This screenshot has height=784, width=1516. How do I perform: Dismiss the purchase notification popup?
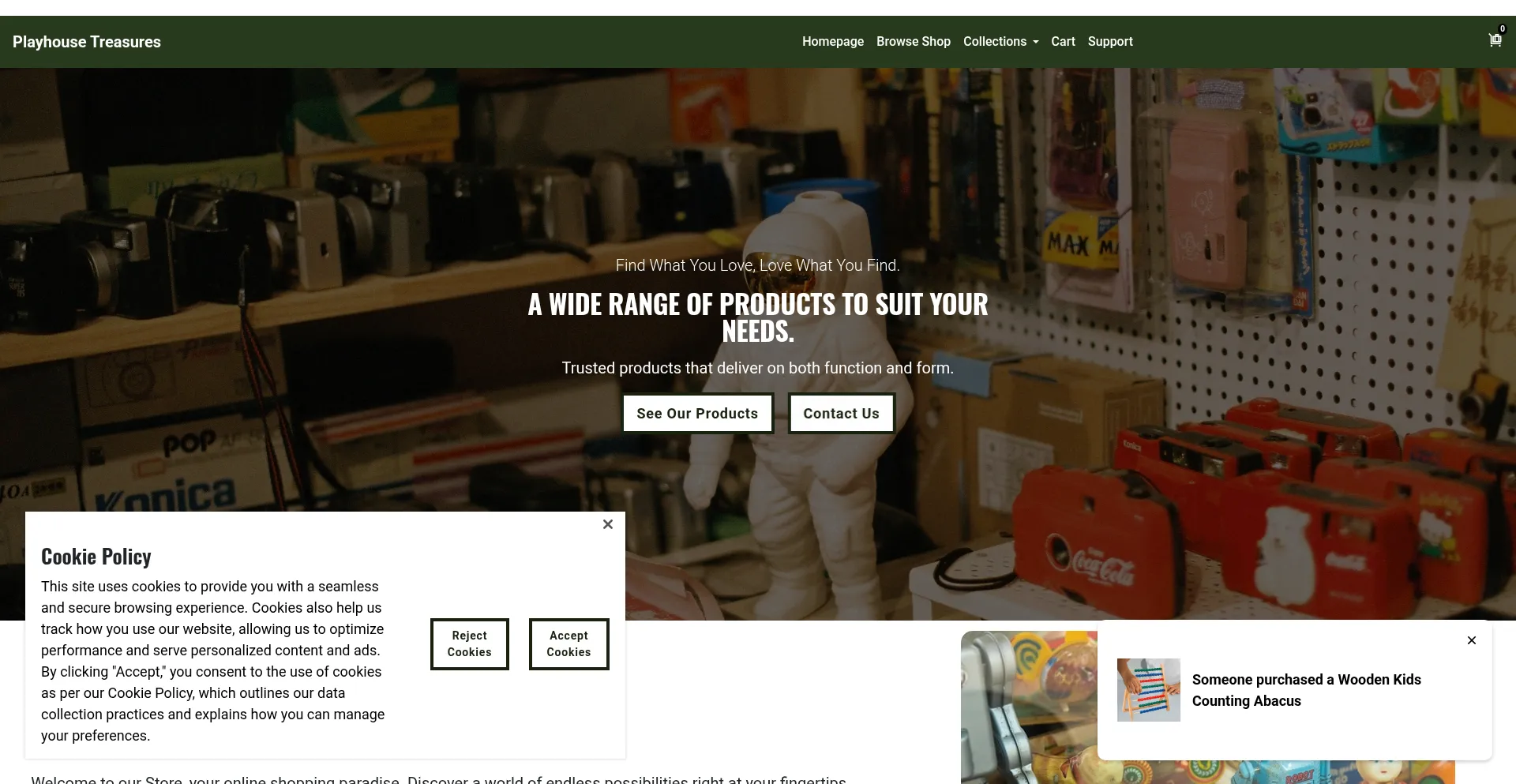1472,640
